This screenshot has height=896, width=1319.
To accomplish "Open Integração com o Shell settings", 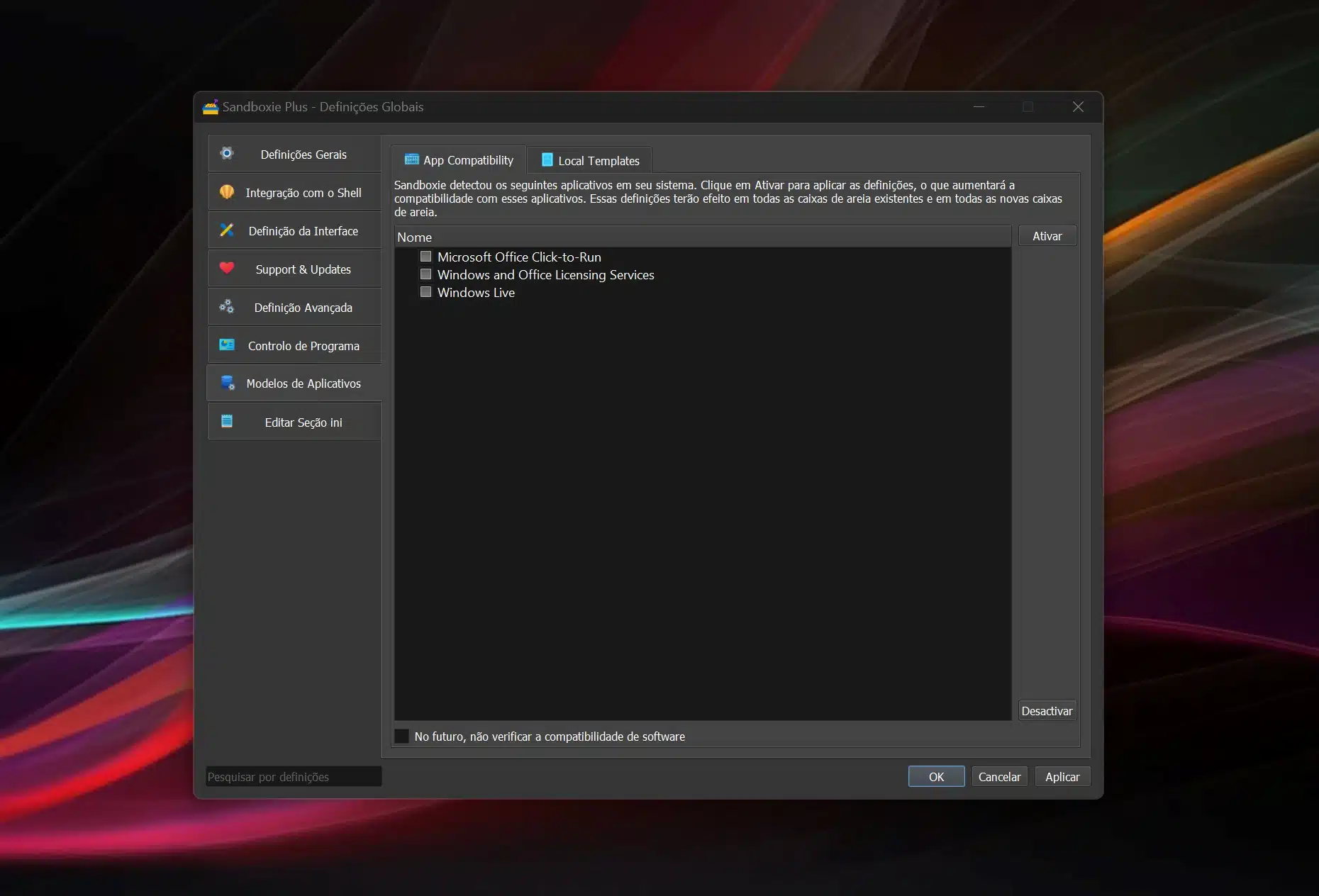I will 294,192.
